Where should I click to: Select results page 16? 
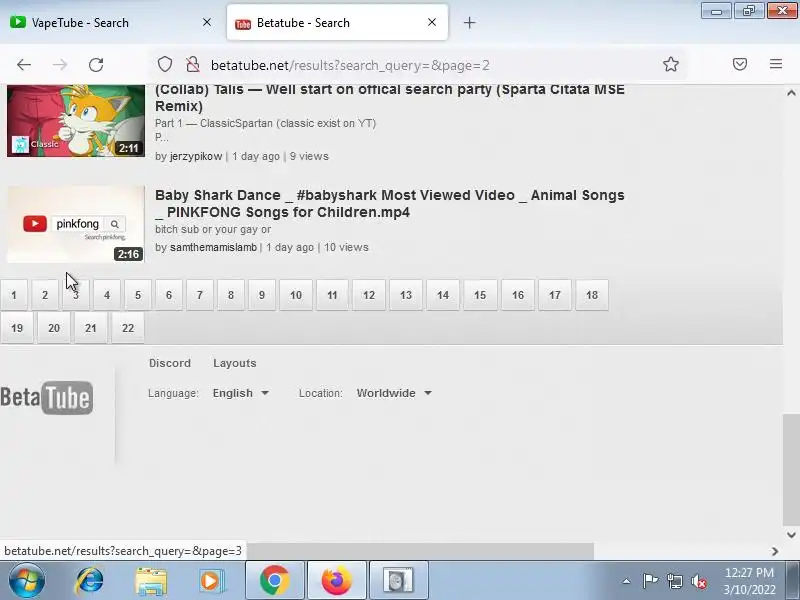coord(518,295)
